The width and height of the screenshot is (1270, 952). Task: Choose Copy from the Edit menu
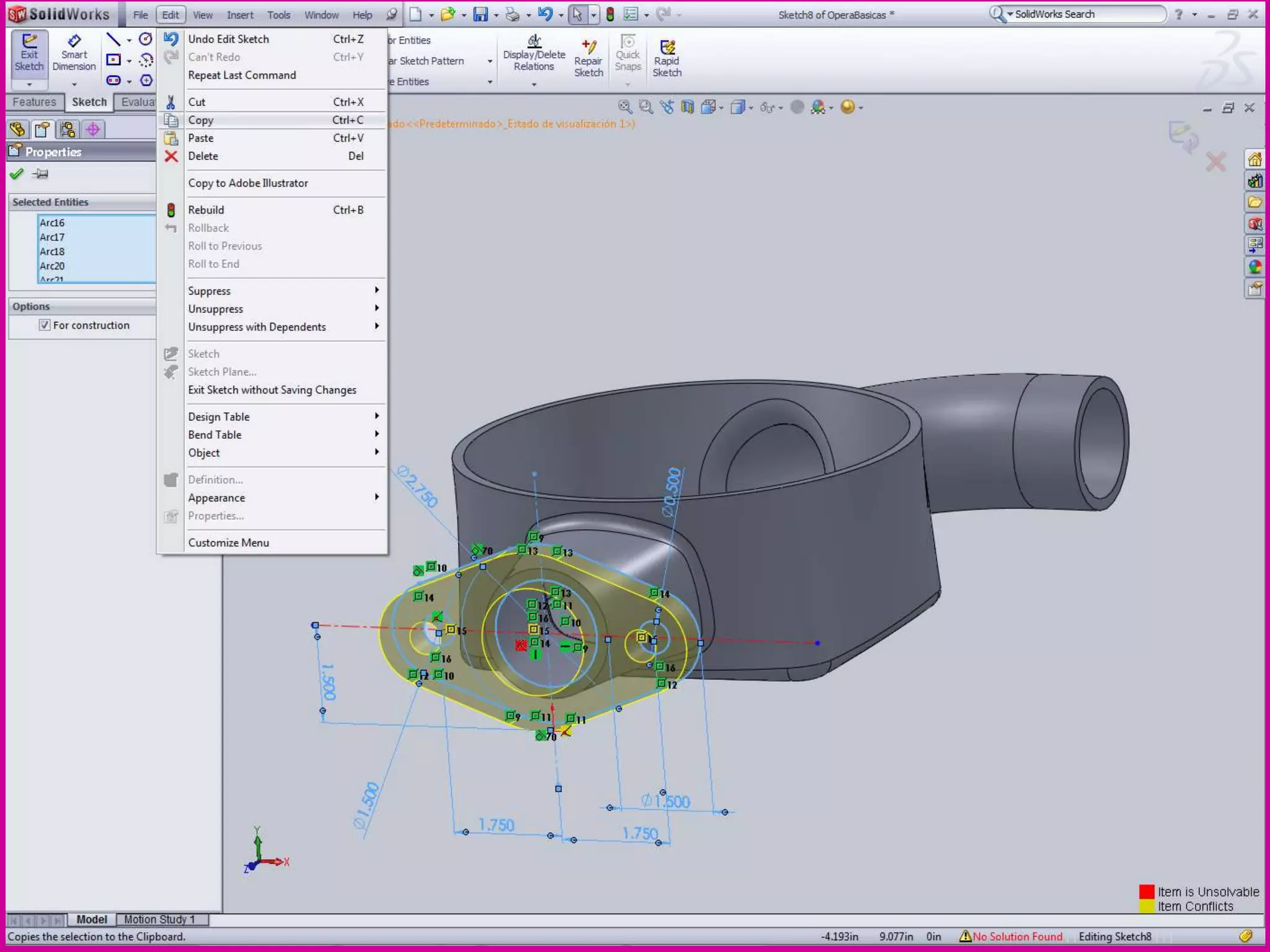coord(201,120)
